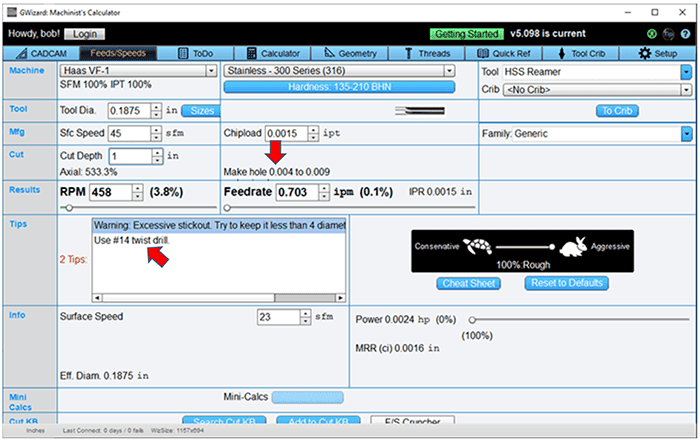Screen dimensions: 700x440
Task: Click the tips list right scroll arrow
Action: click(x=341, y=298)
